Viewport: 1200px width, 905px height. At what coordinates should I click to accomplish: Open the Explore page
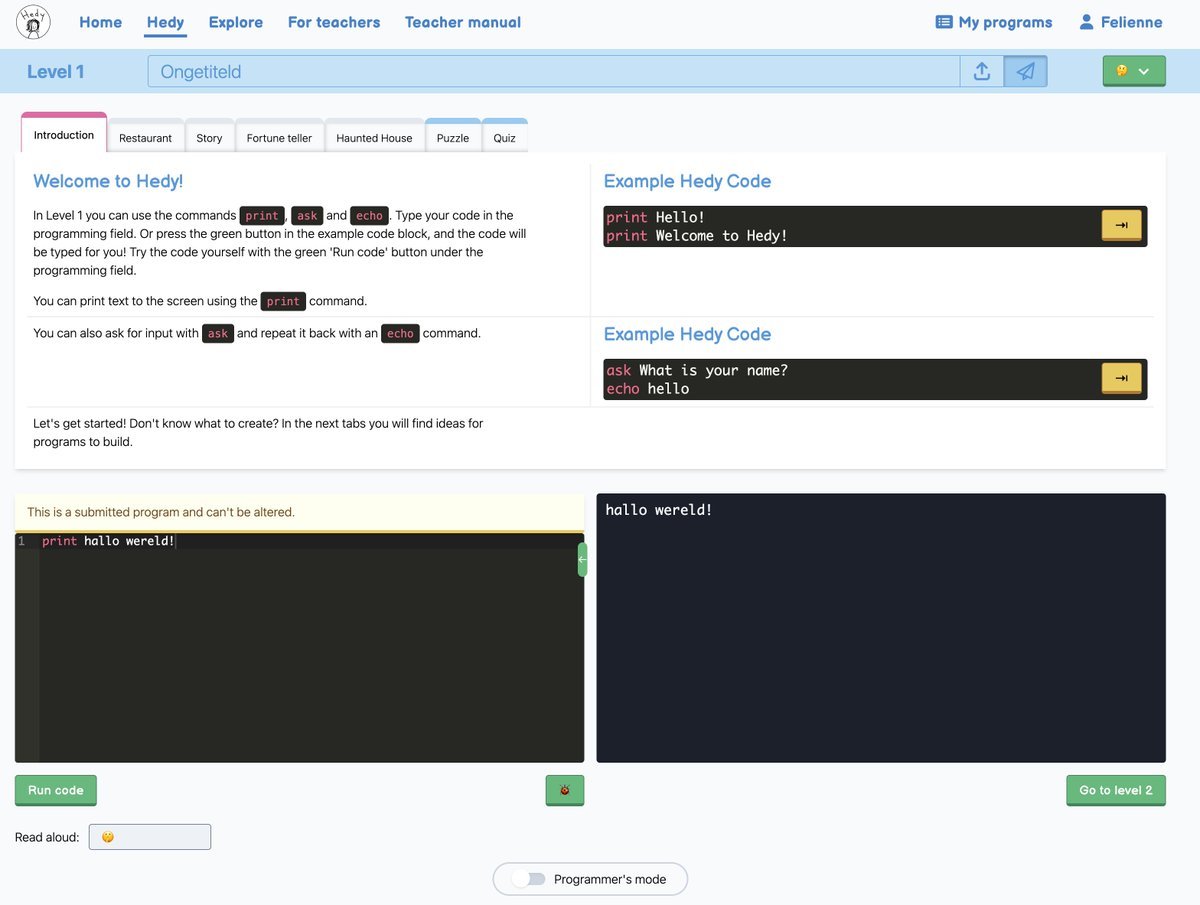pyautogui.click(x=236, y=22)
